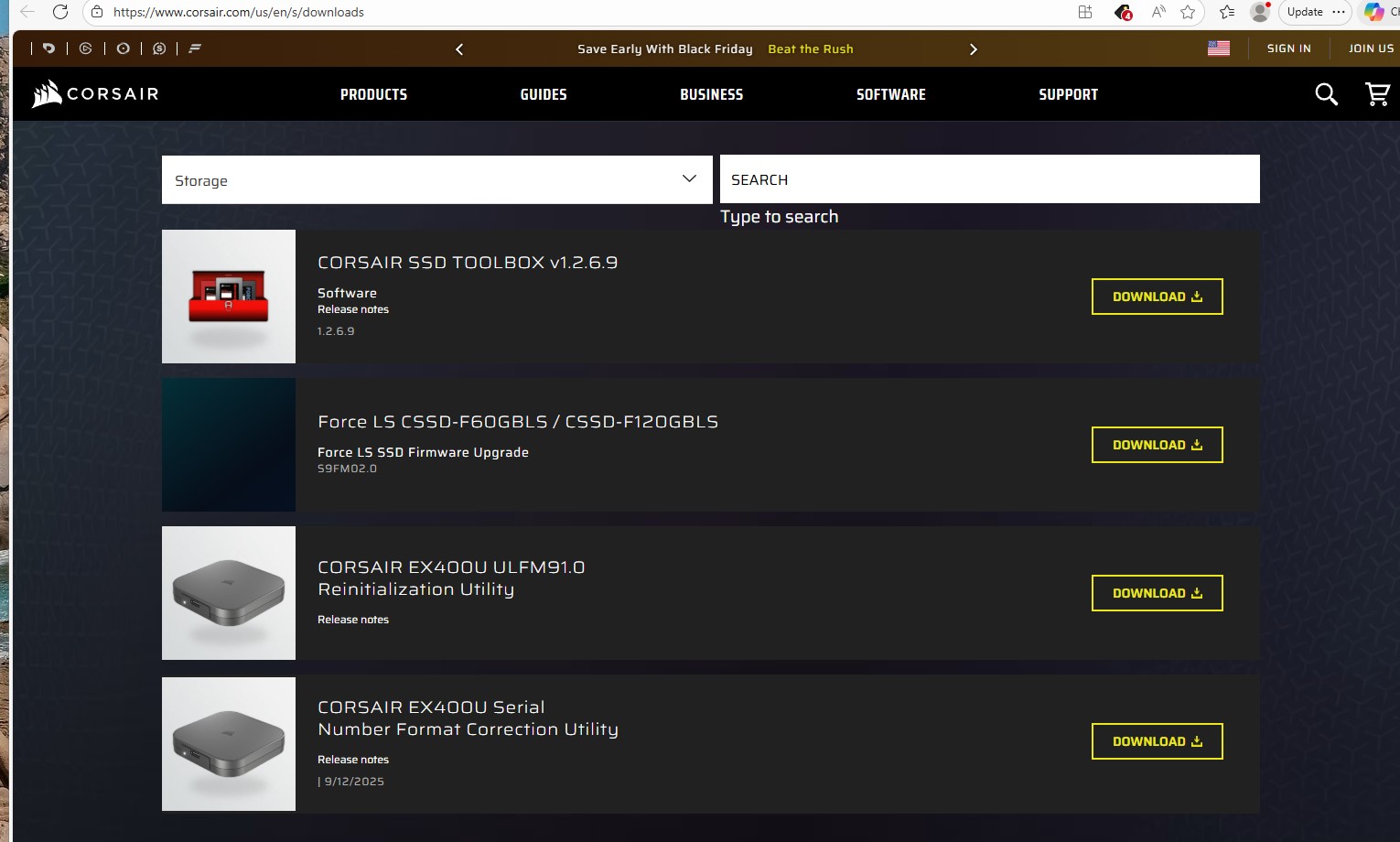The height and width of the screenshot is (842, 1400).
Task: View site info via the address bar lock icon
Action: point(97,12)
